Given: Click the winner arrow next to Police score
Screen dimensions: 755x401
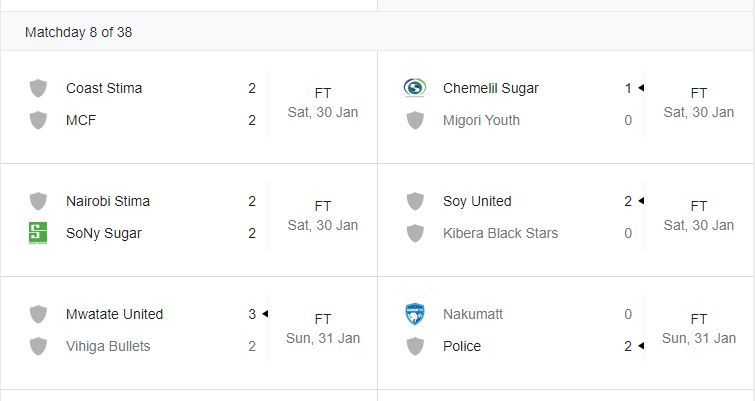Looking at the screenshot, I should coord(641,346).
